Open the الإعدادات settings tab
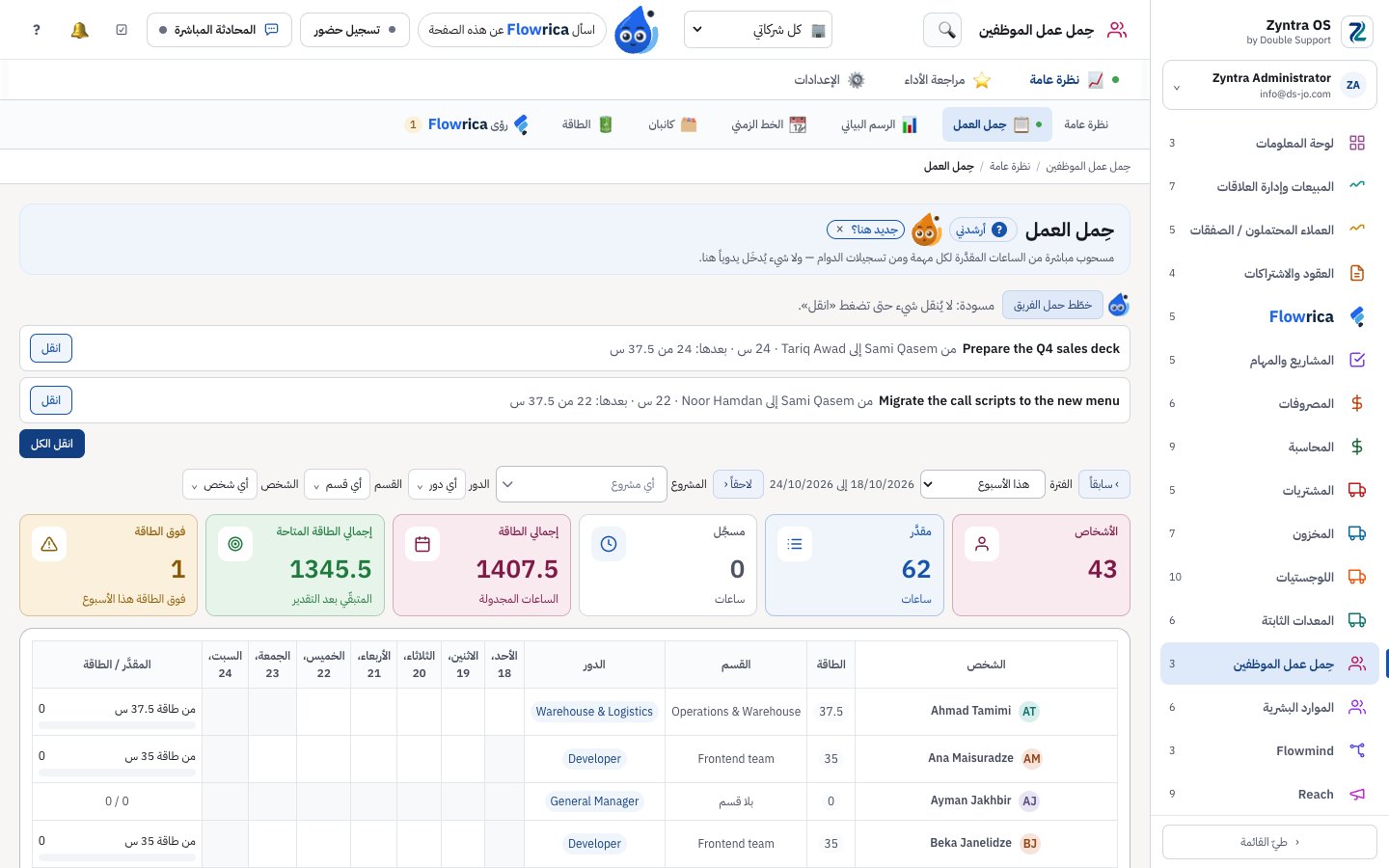 [x=829, y=80]
